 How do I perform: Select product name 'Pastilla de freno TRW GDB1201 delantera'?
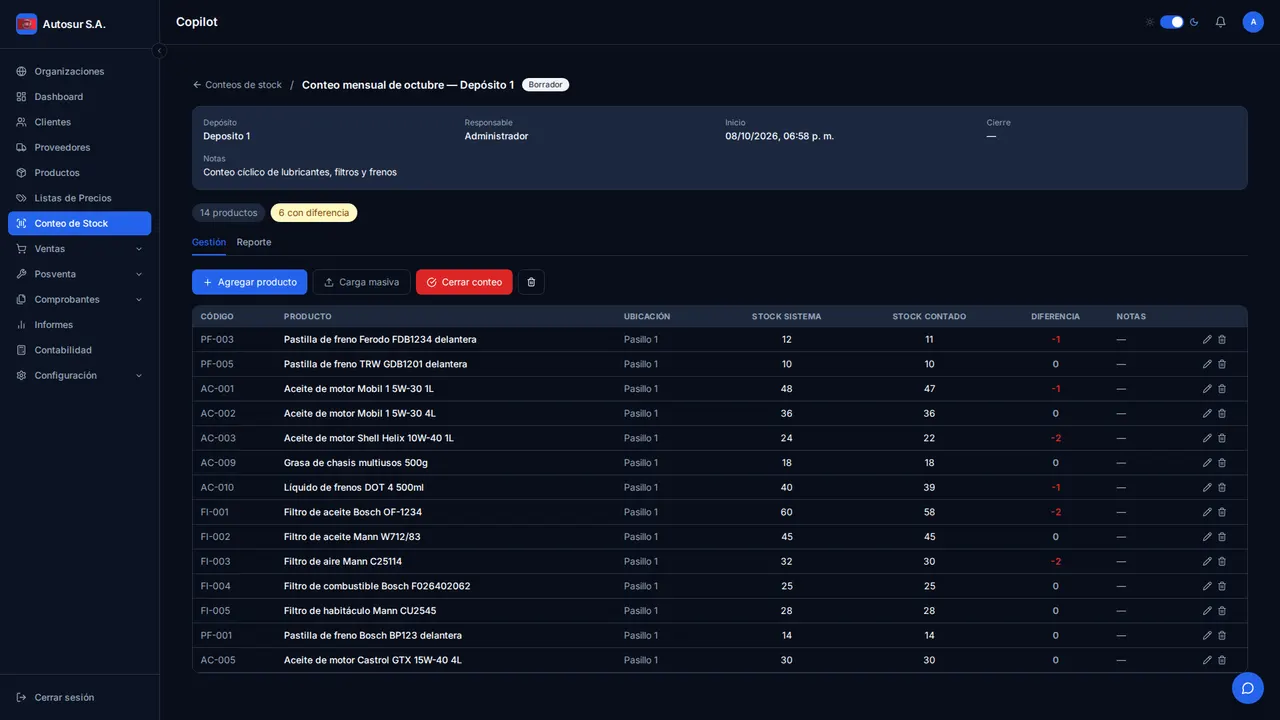click(x=375, y=364)
